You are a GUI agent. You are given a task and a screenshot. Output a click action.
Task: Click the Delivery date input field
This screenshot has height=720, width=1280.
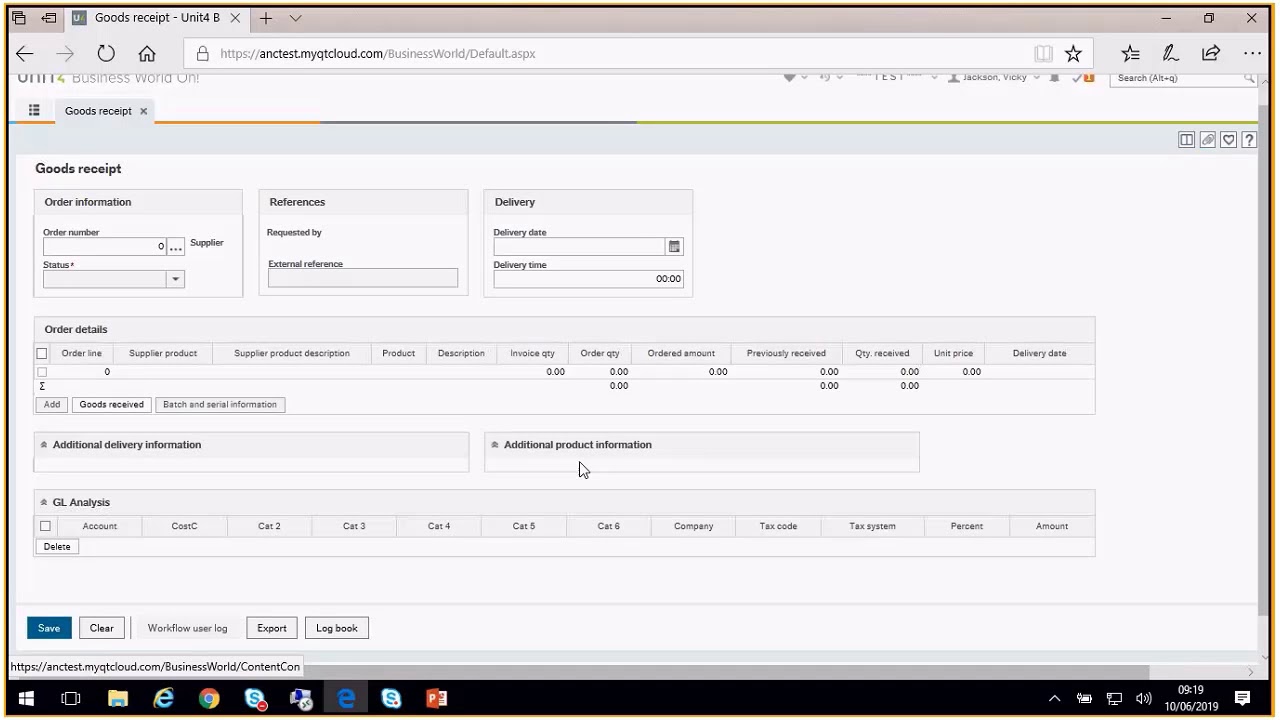[579, 247]
